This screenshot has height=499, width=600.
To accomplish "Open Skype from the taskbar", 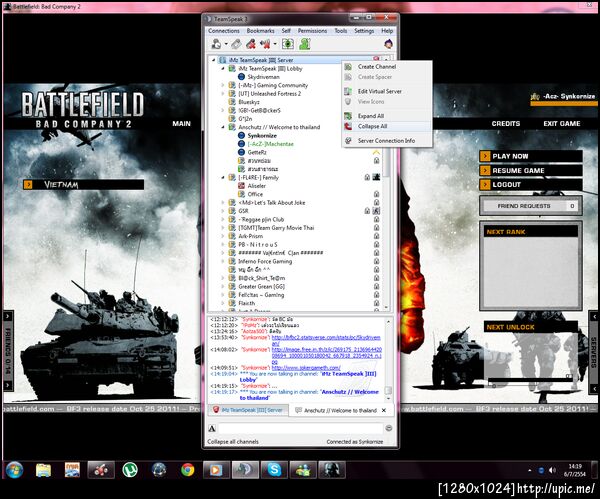I will 274,470.
